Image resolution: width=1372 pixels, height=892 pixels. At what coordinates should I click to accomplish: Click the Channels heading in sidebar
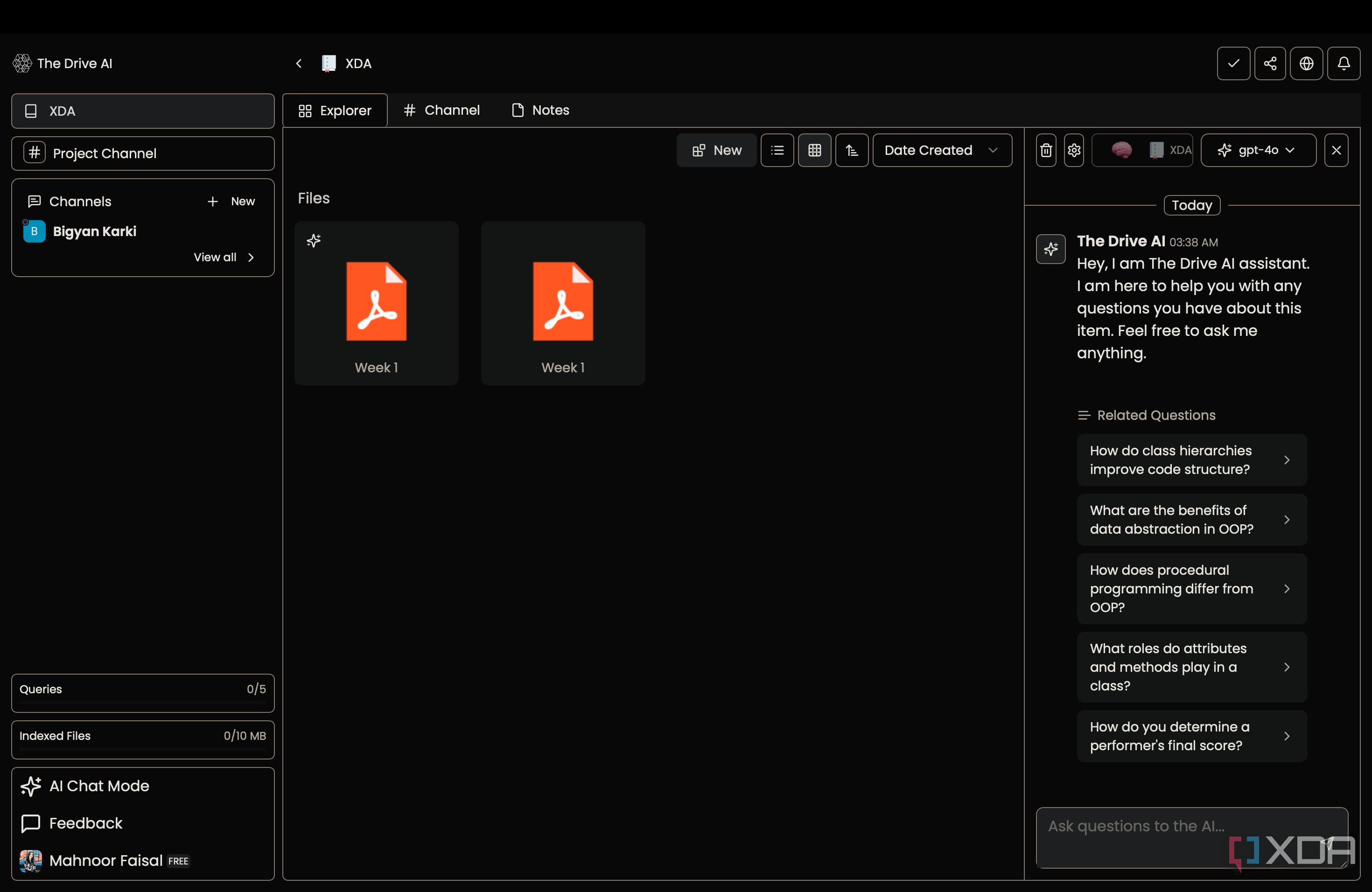[x=80, y=201]
